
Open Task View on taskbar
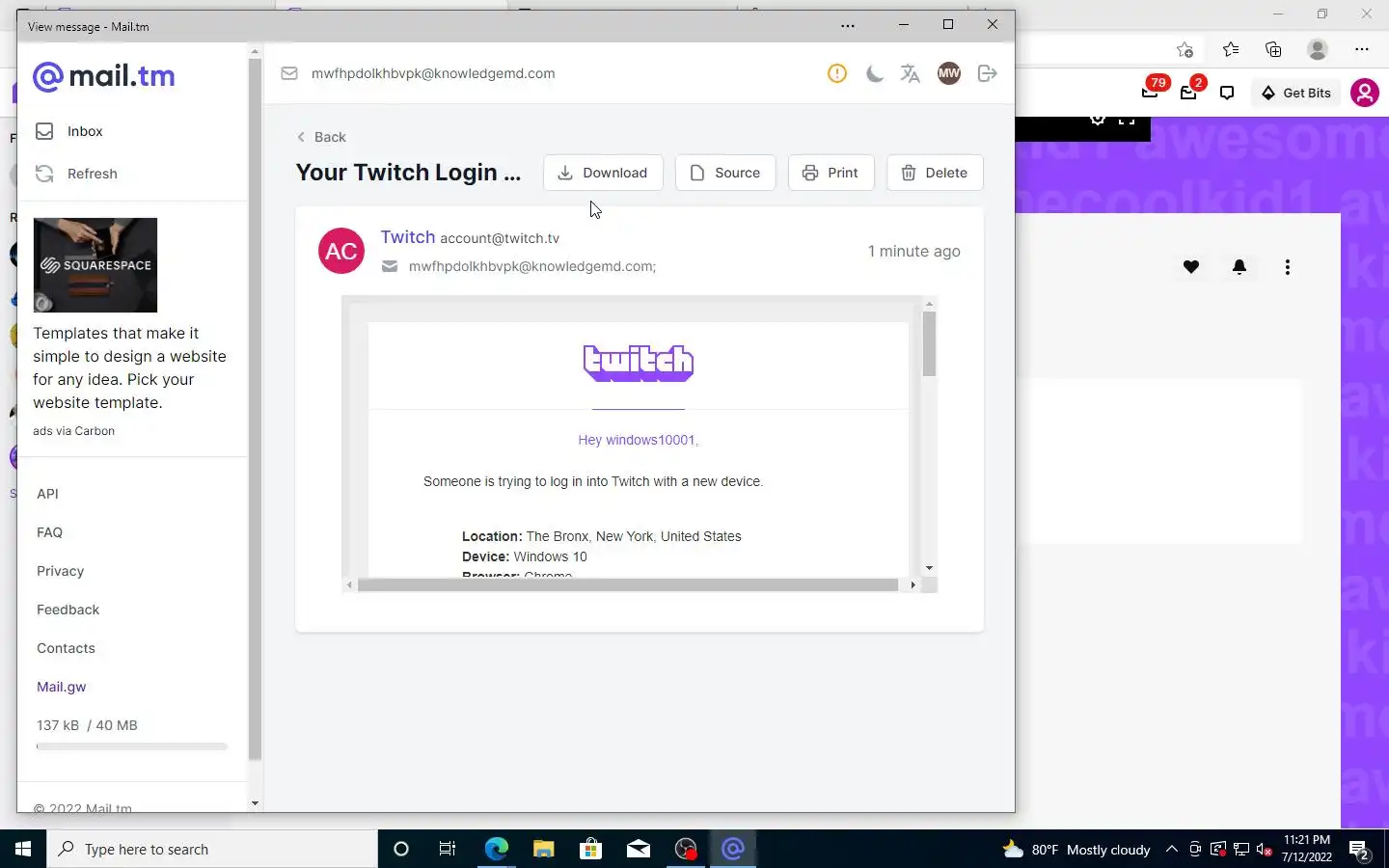click(x=448, y=849)
